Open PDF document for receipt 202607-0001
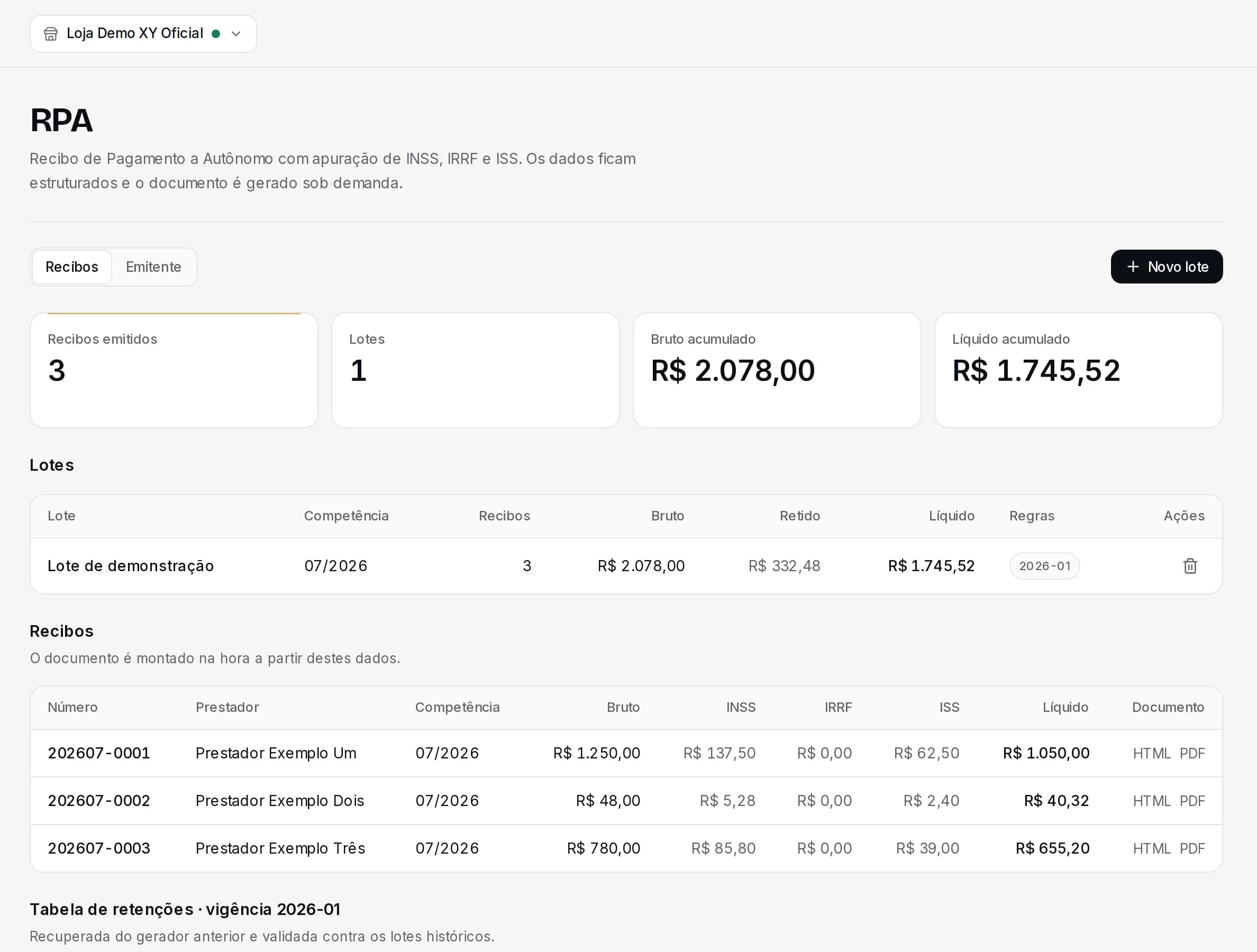Screen dimensions: 1257x952 [x=1191, y=753]
